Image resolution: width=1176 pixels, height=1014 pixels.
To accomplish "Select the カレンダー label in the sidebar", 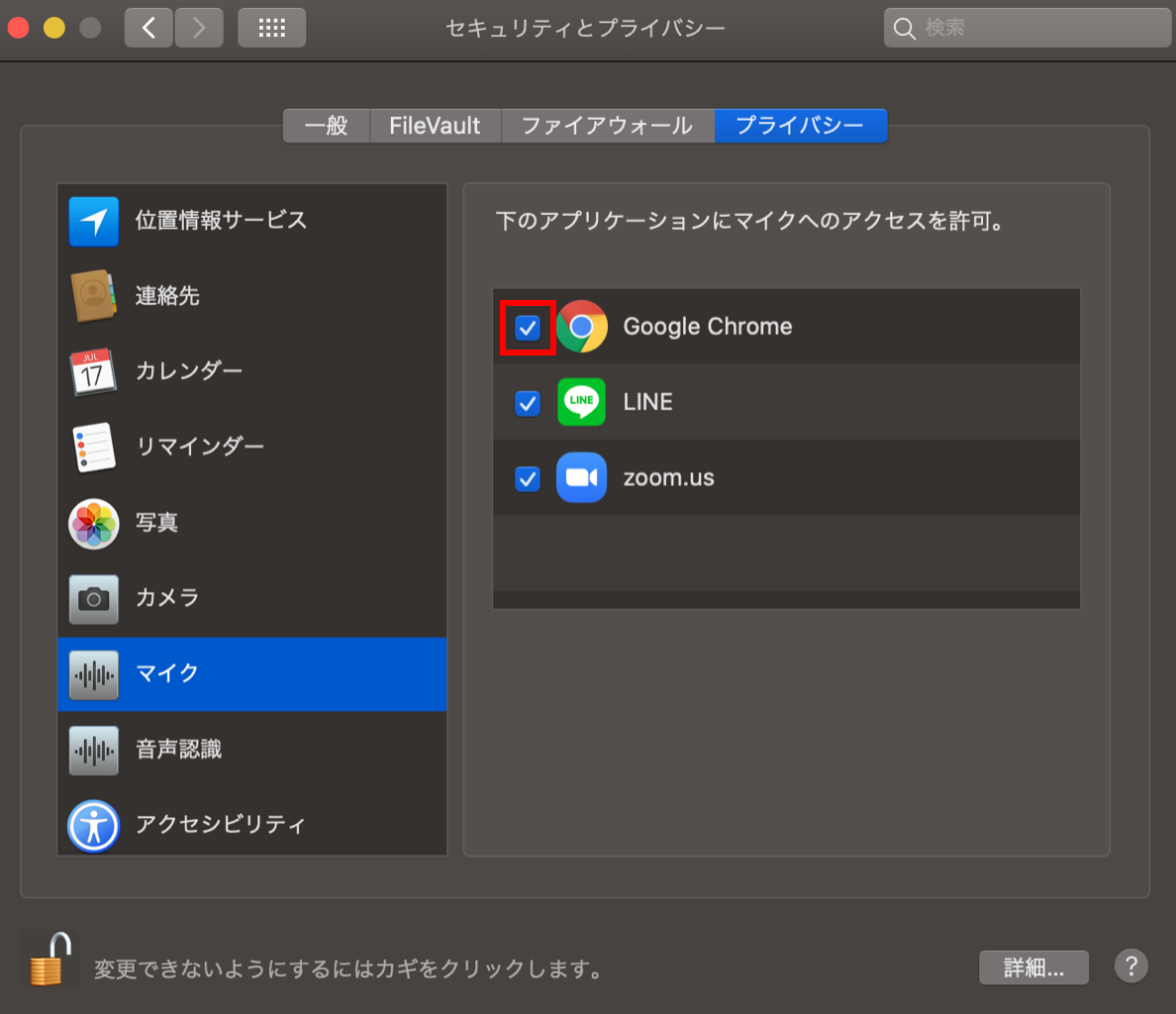I will pos(189,370).
